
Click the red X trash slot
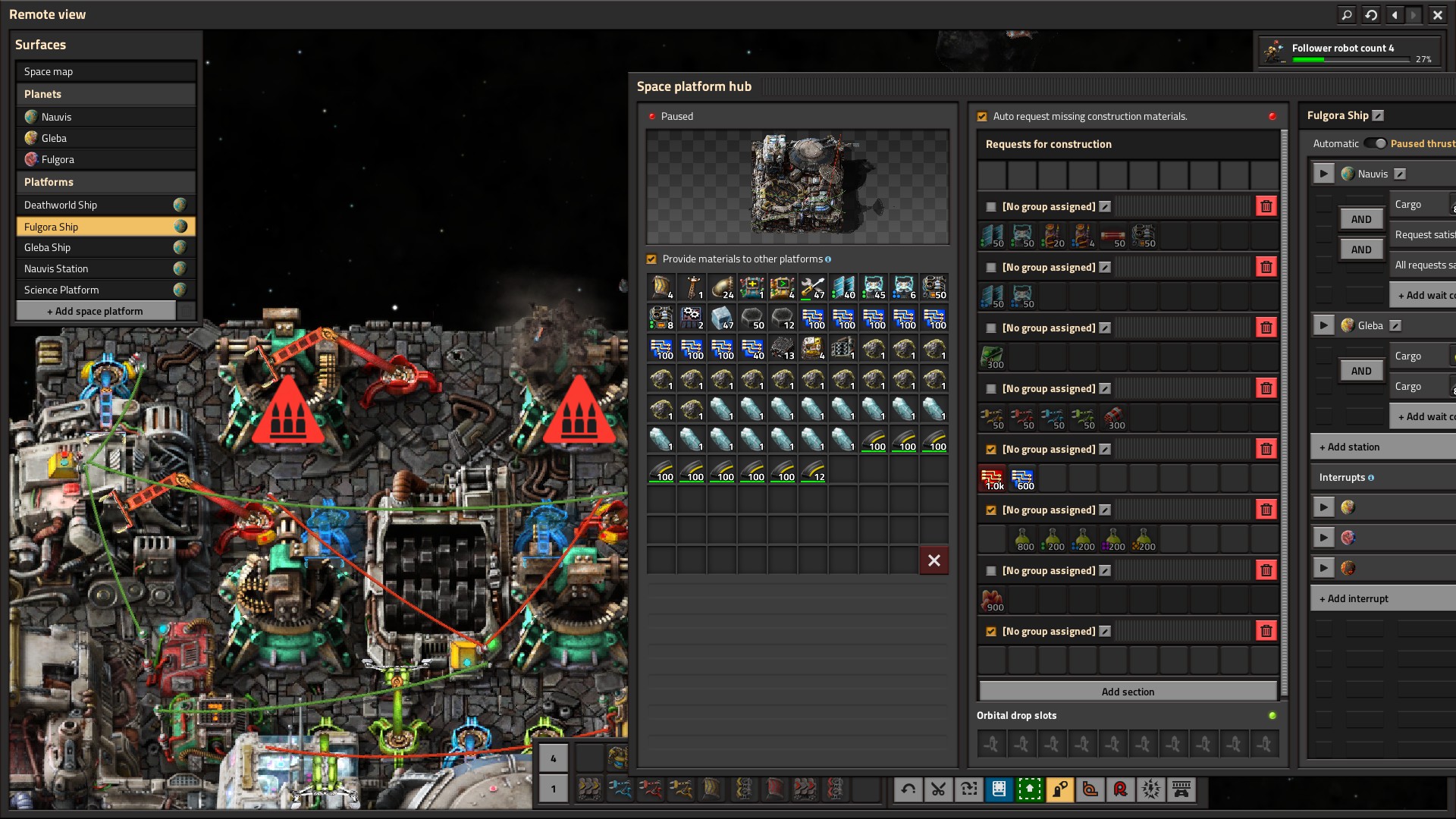click(x=934, y=560)
